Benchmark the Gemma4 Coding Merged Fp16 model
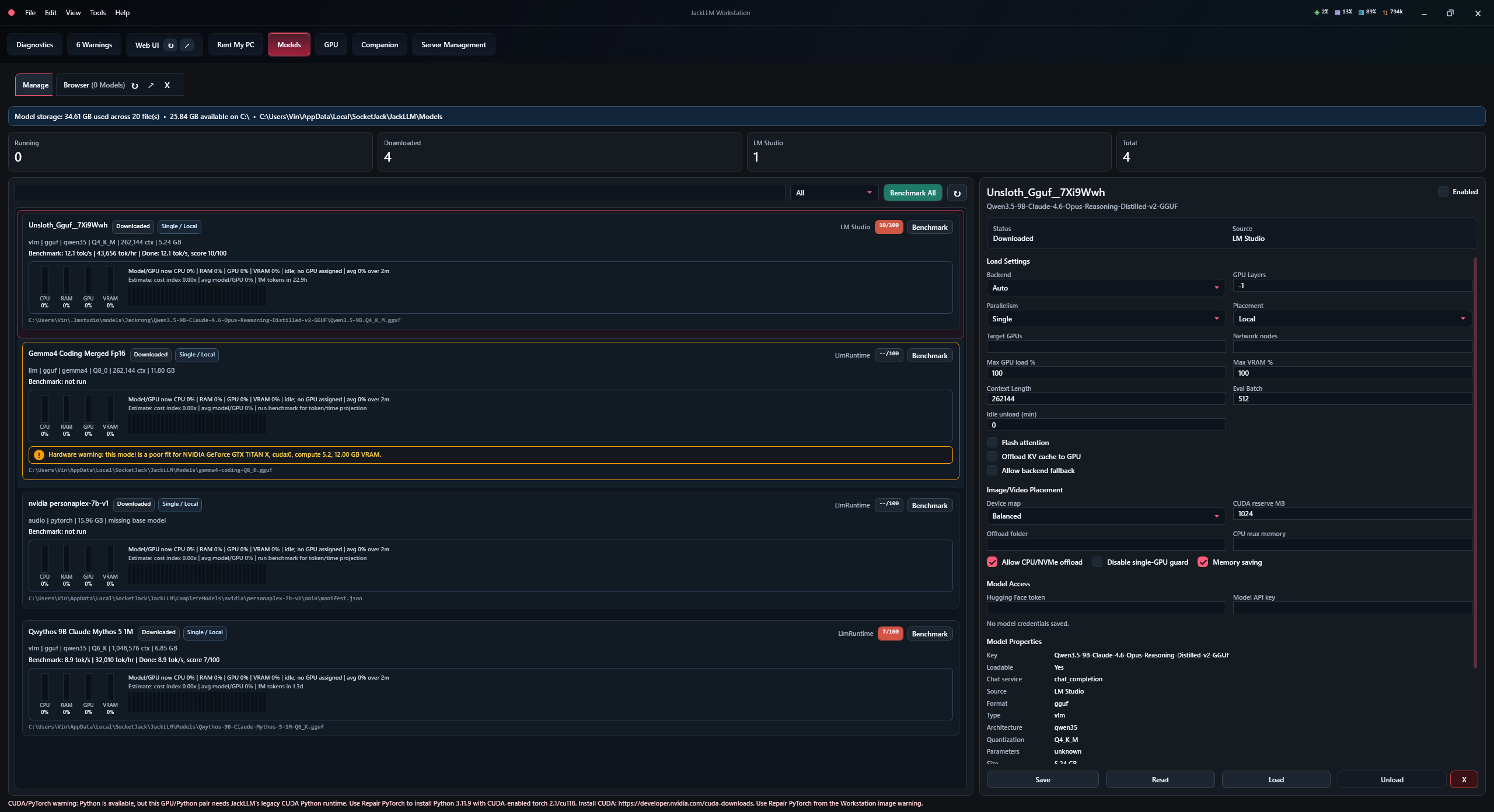This screenshot has width=1494, height=812. coord(930,356)
